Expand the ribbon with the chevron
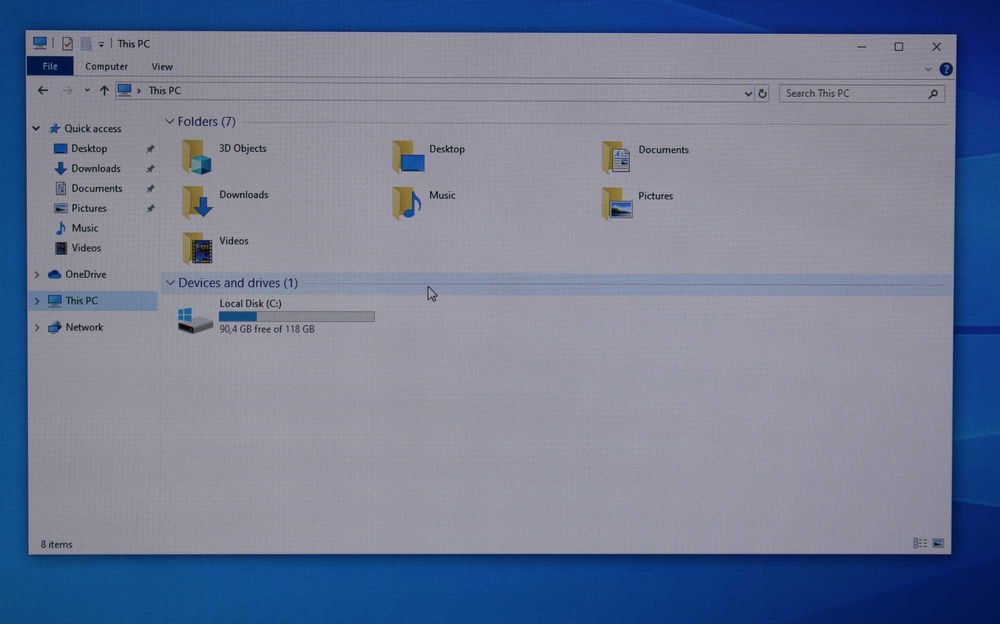Screen dimensions: 1000x624 coord(928,69)
